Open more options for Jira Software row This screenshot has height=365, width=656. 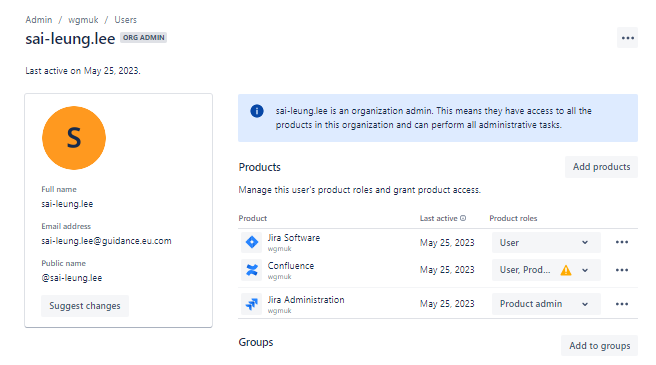coord(622,242)
